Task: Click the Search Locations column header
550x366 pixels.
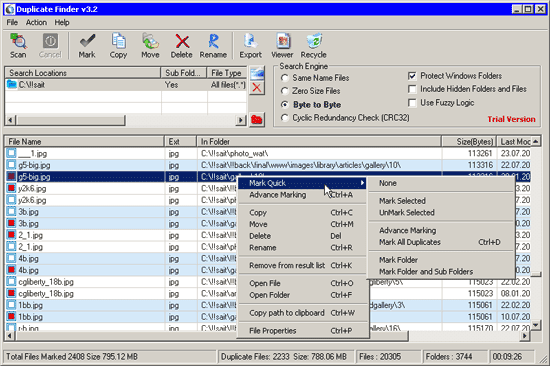Action: click(x=83, y=73)
